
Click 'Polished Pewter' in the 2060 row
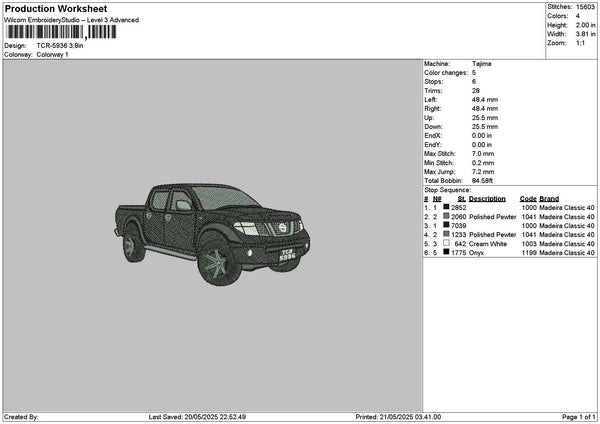click(492, 217)
